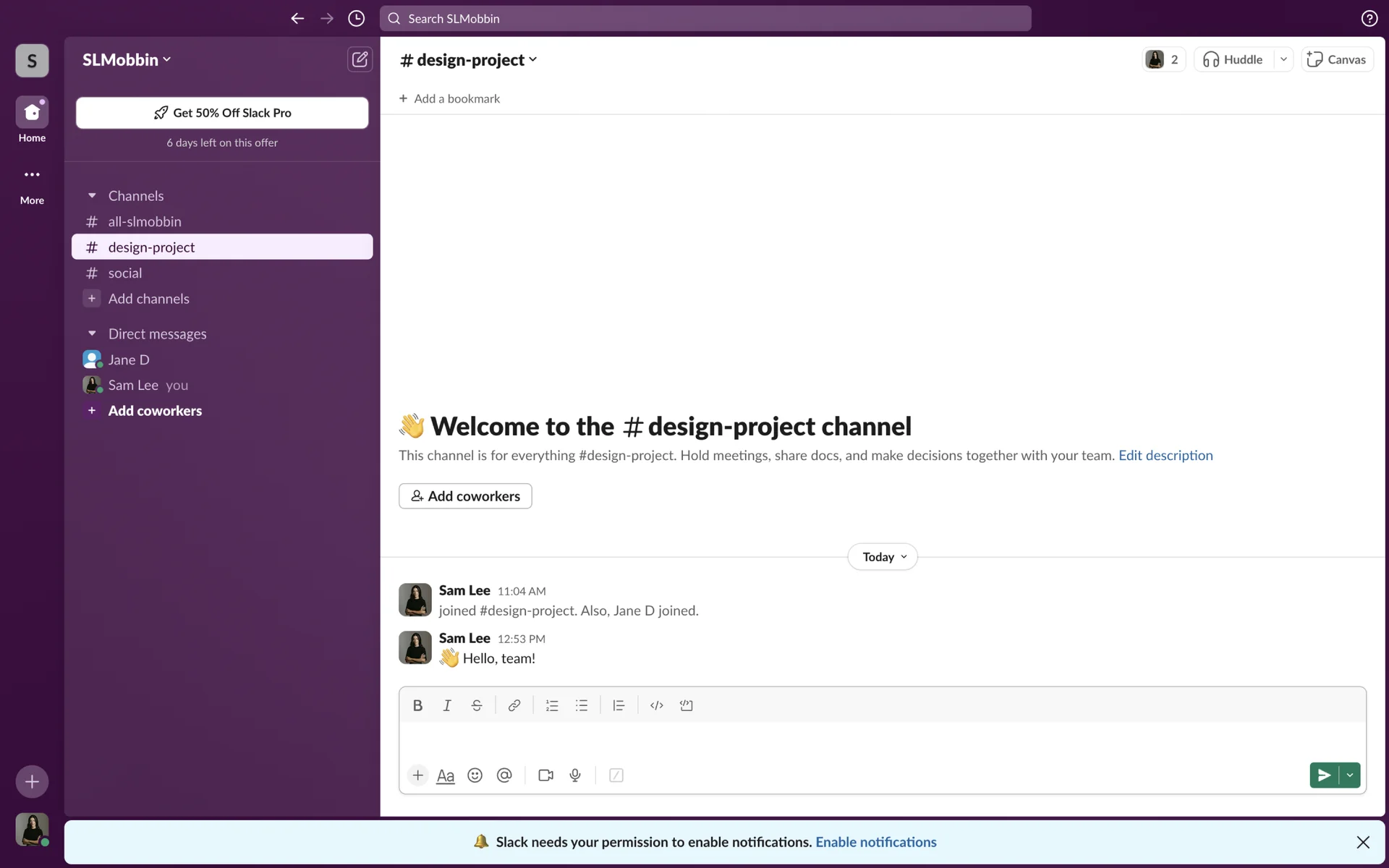Click the Search SLMobbin field

705,19
